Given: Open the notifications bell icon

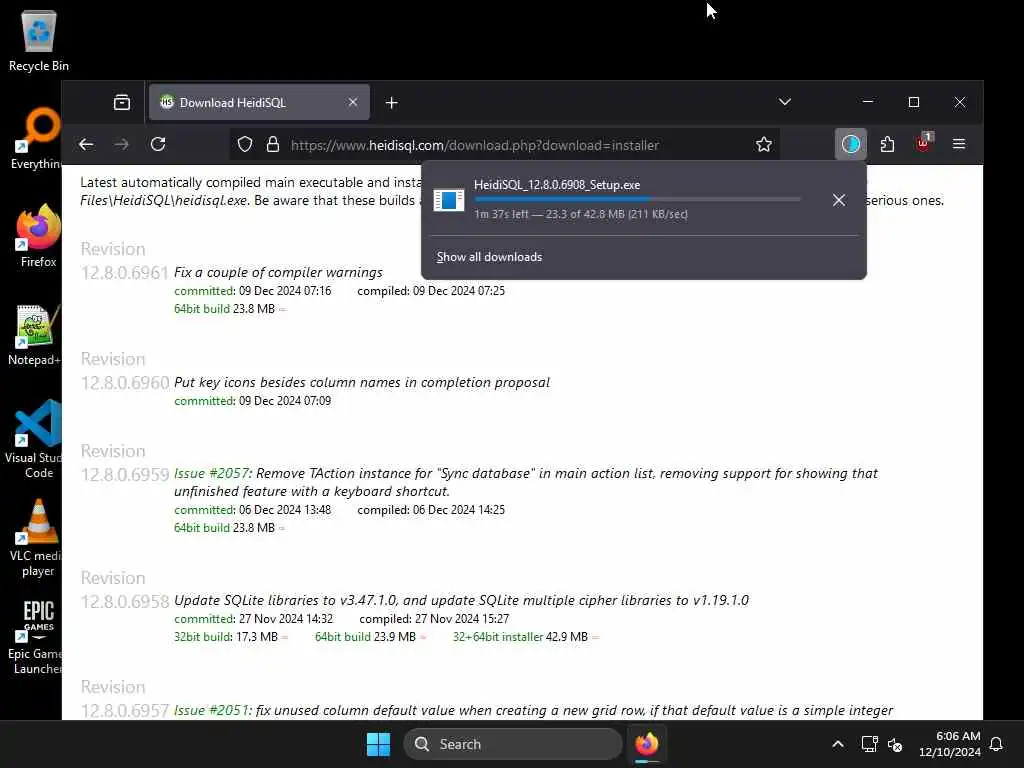Looking at the screenshot, I should point(996,744).
